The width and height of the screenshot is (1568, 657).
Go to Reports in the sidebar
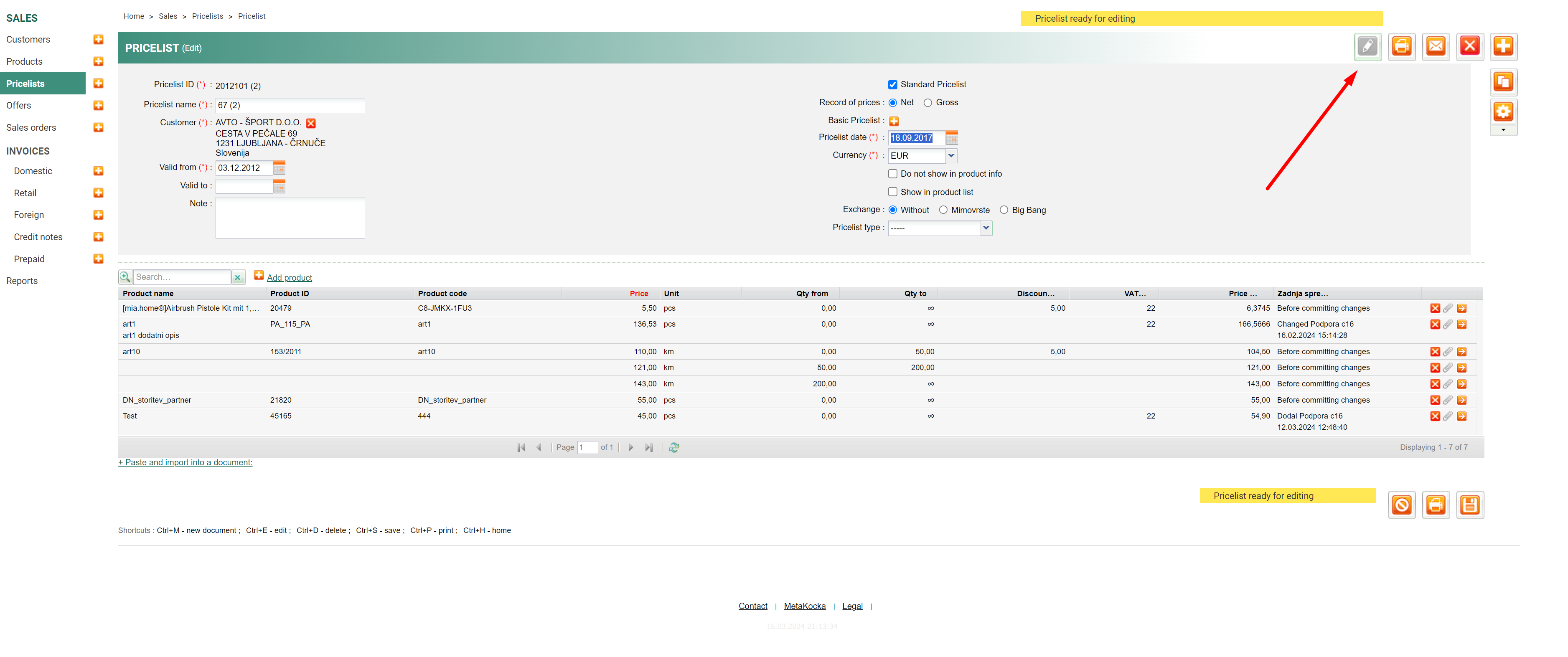click(22, 281)
